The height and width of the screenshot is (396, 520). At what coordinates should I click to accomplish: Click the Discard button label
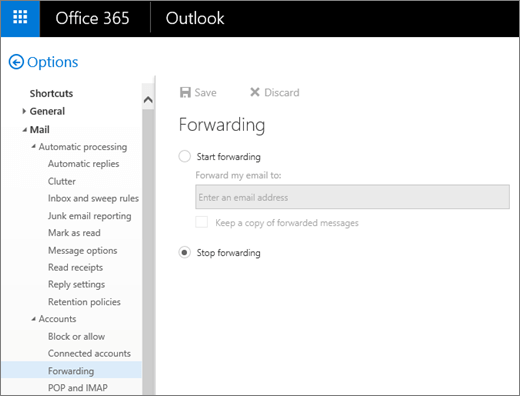coord(282,92)
